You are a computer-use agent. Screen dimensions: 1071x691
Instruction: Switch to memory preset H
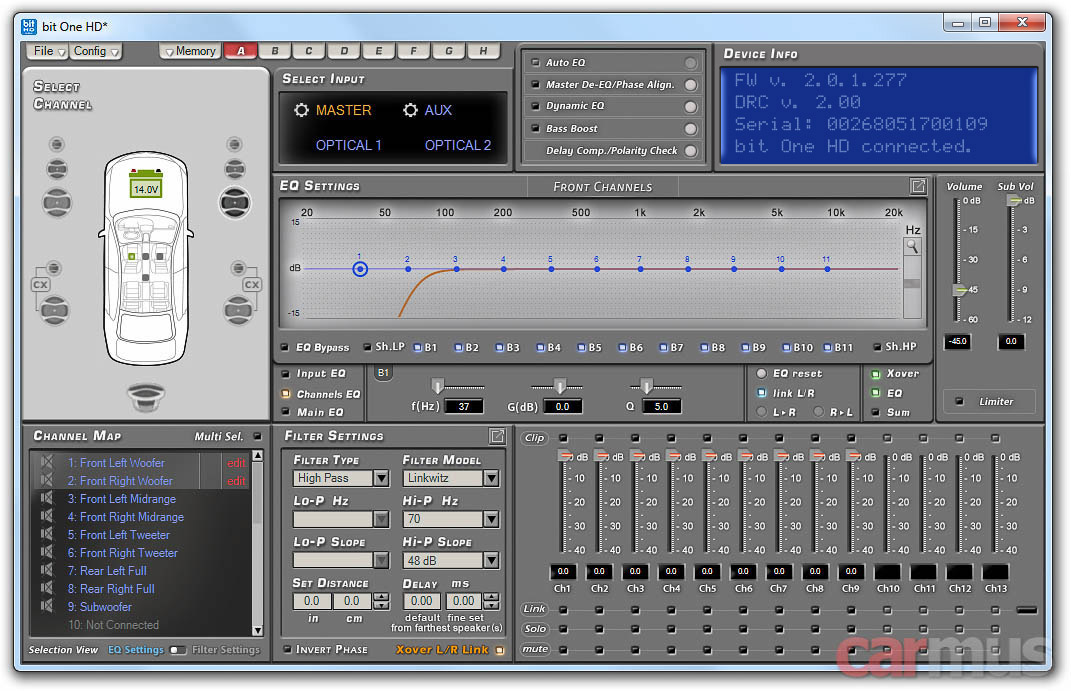pyautogui.click(x=484, y=51)
